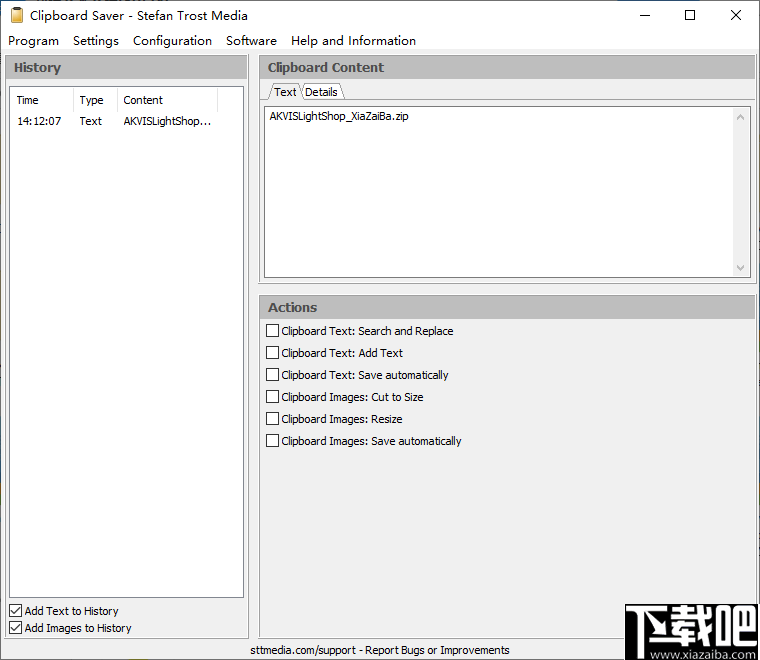Switch to the Text tab
The width and height of the screenshot is (760, 660).
click(x=285, y=92)
